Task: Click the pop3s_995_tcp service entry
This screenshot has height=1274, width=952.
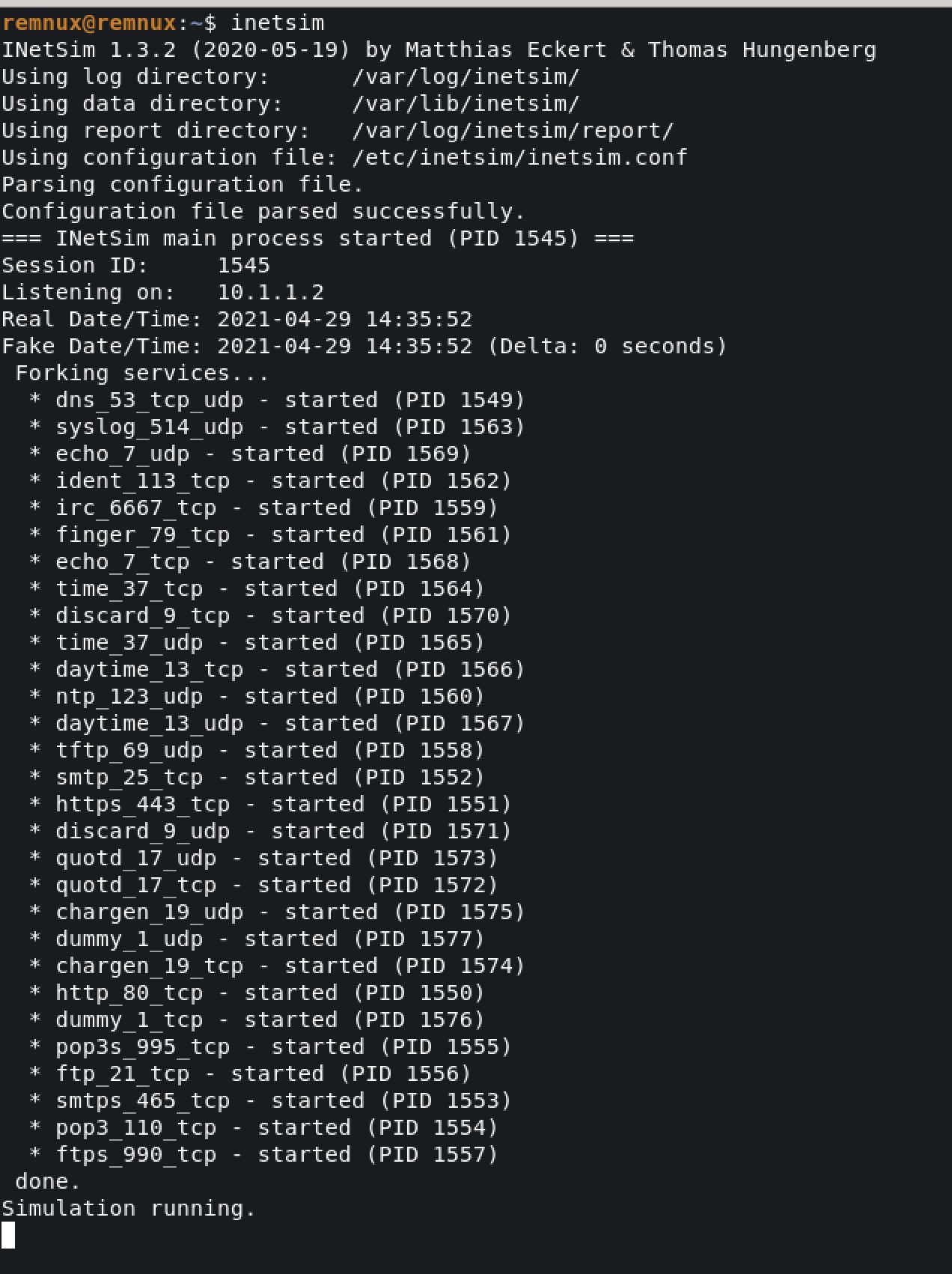Action: [143, 1047]
